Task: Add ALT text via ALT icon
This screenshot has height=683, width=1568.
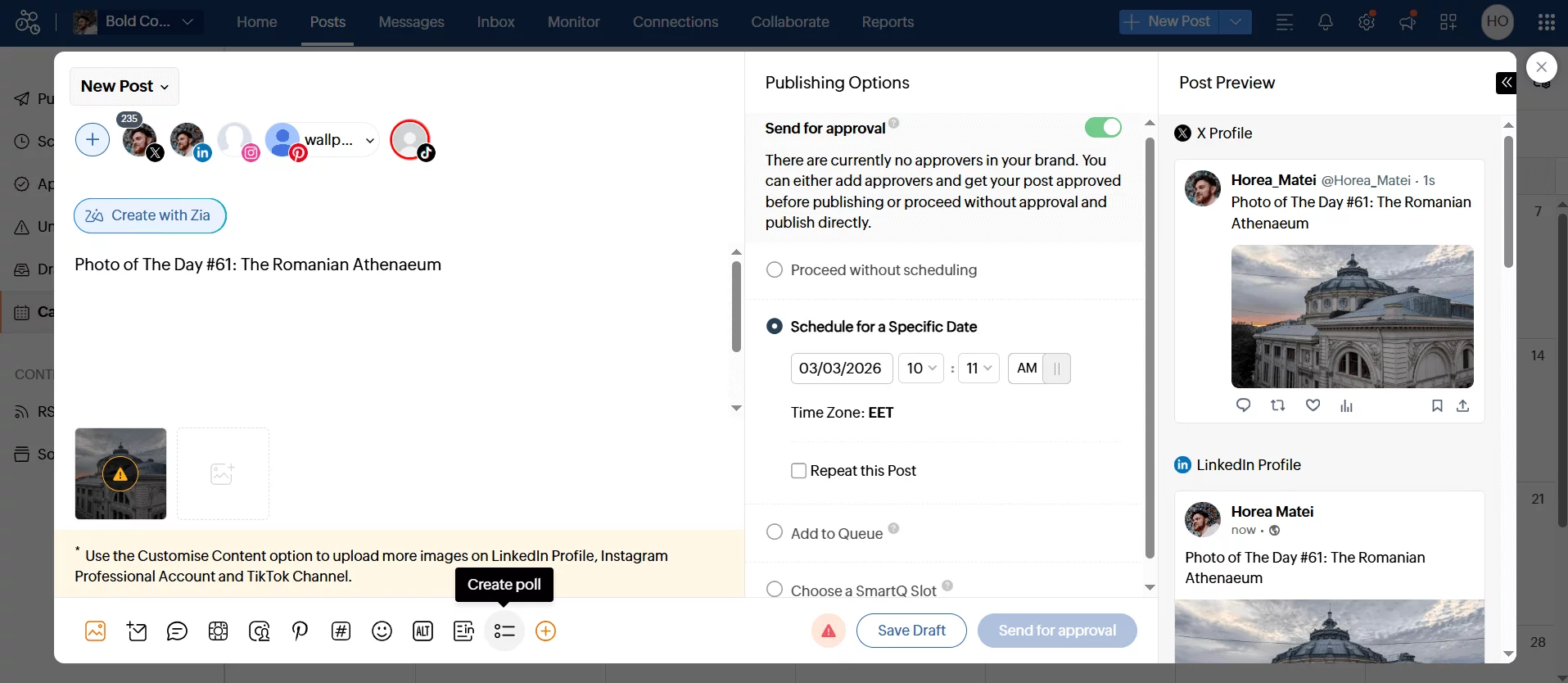Action: (x=423, y=631)
